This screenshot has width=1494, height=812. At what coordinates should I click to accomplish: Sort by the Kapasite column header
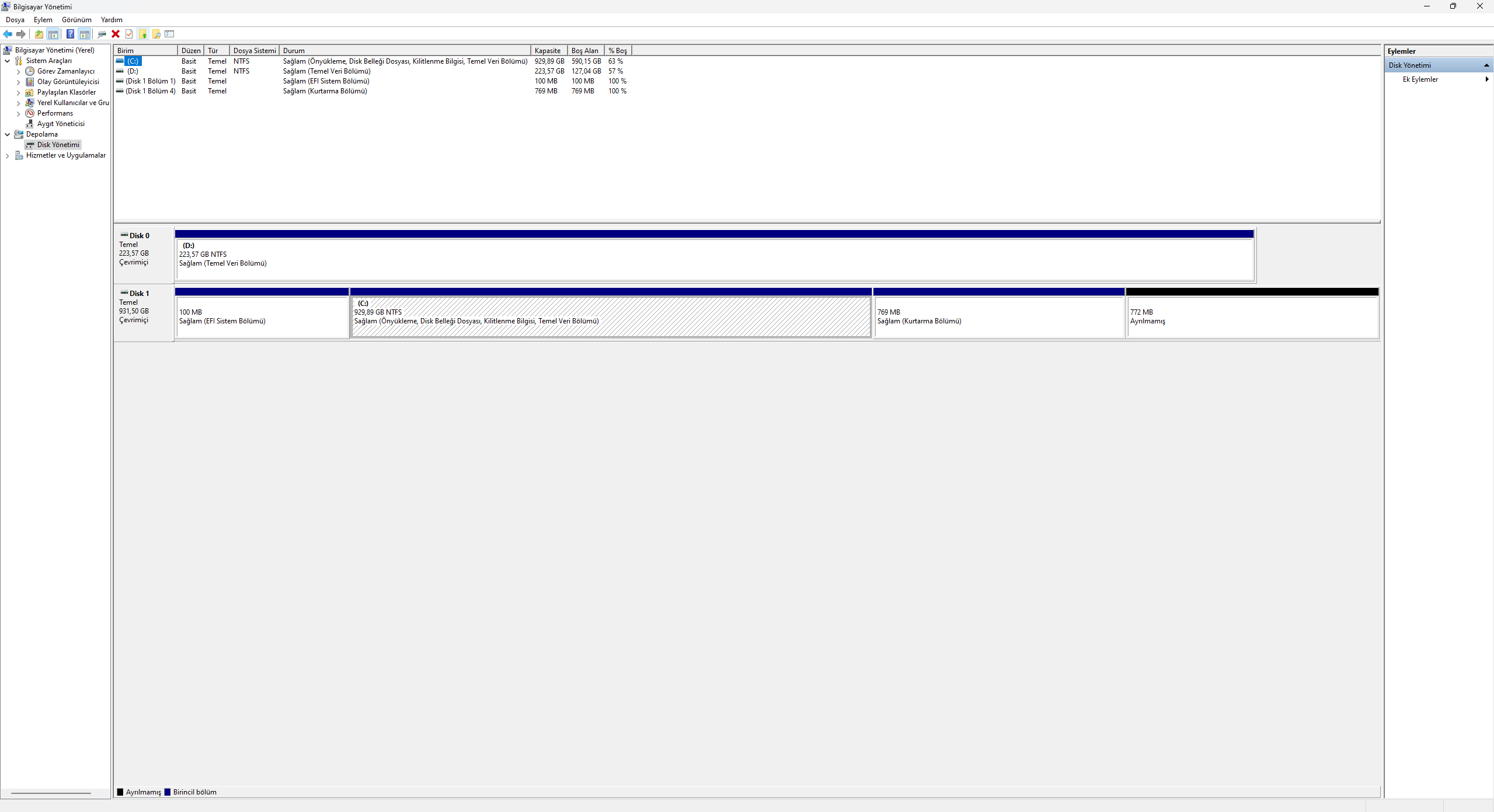click(x=548, y=51)
